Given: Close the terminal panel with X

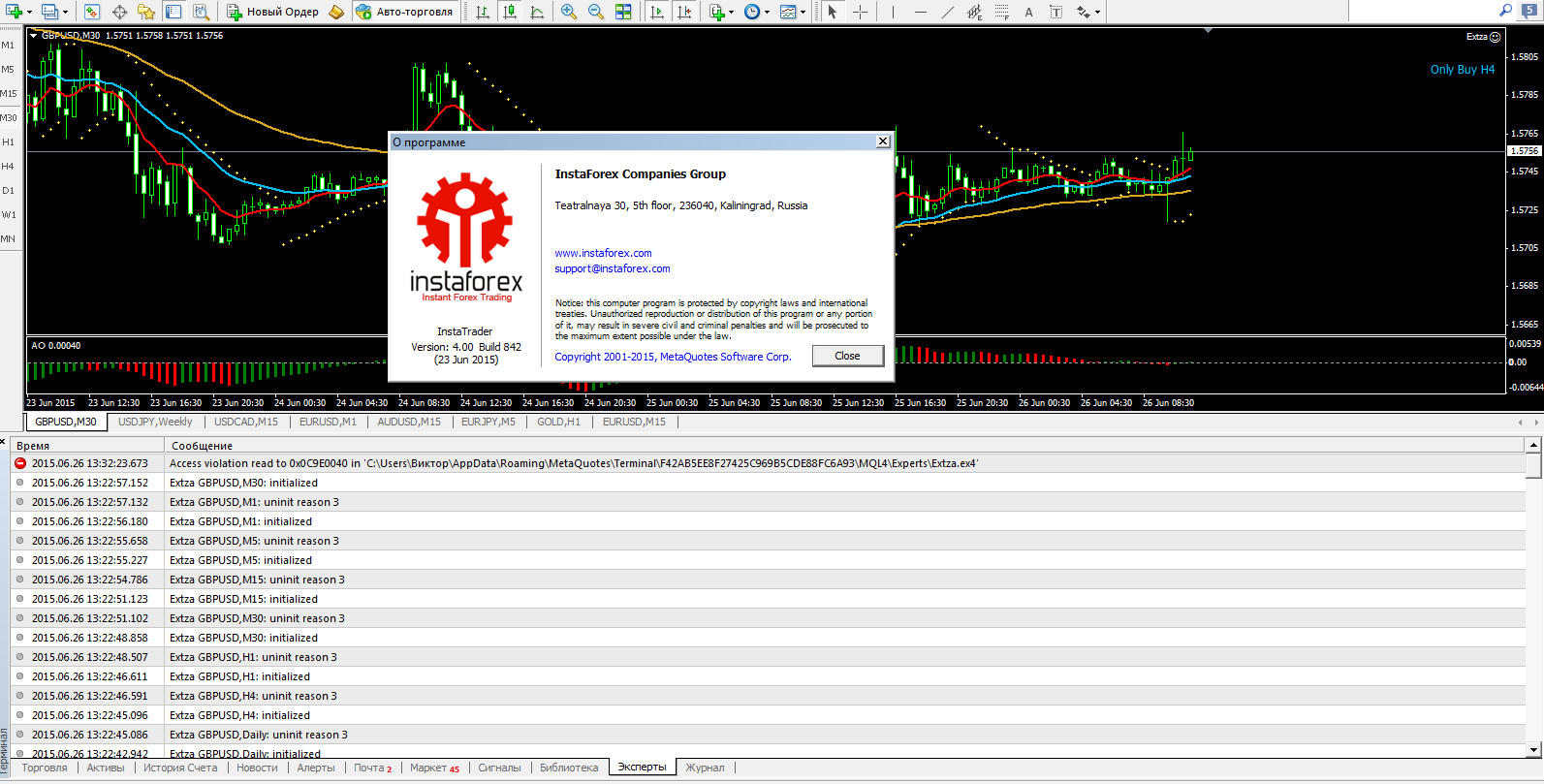Looking at the screenshot, I should pos(4,442).
